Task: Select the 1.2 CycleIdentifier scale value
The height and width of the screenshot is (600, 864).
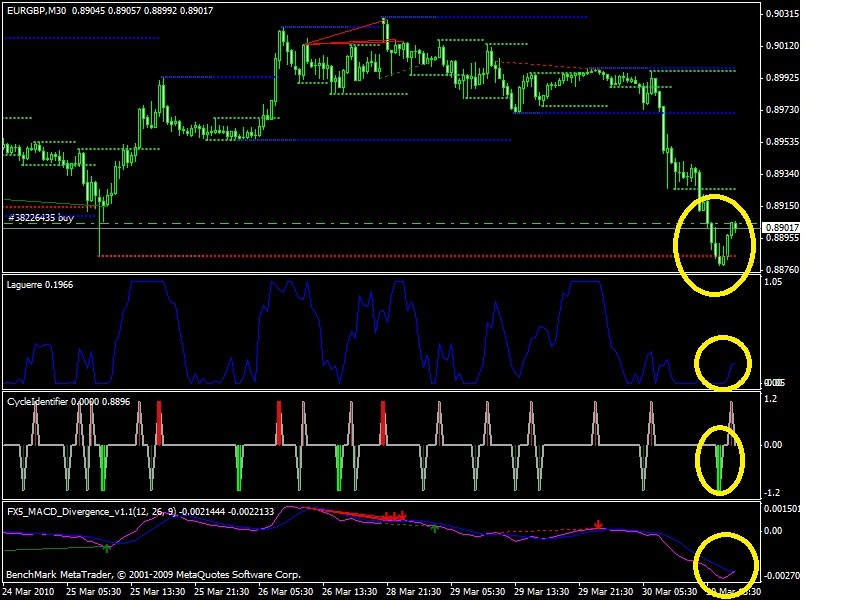Action: tap(771, 399)
